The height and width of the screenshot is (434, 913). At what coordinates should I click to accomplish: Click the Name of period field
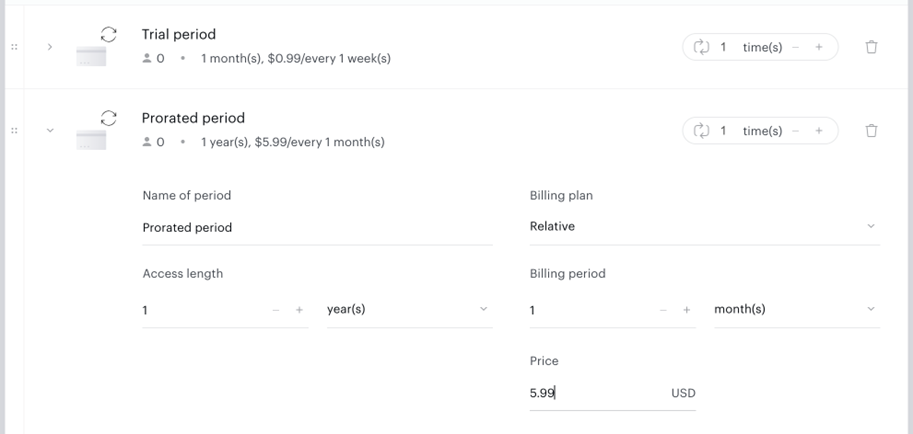pos(317,227)
